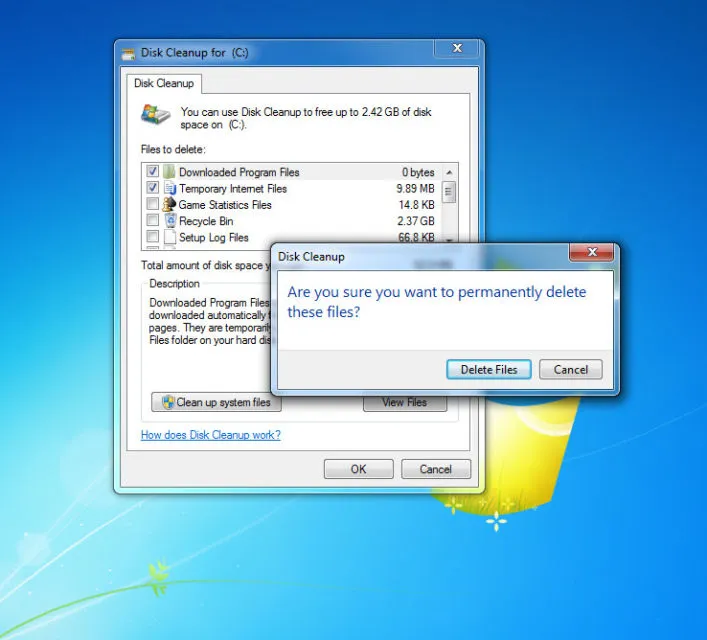
Task: Click the View Files button
Action: pyautogui.click(x=405, y=403)
